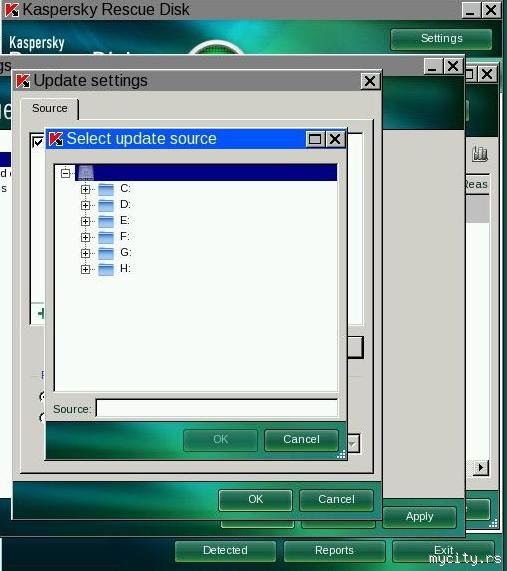Image resolution: width=507 pixels, height=571 pixels.
Task: Click the E: label in tree
Action: pyautogui.click(x=125, y=220)
